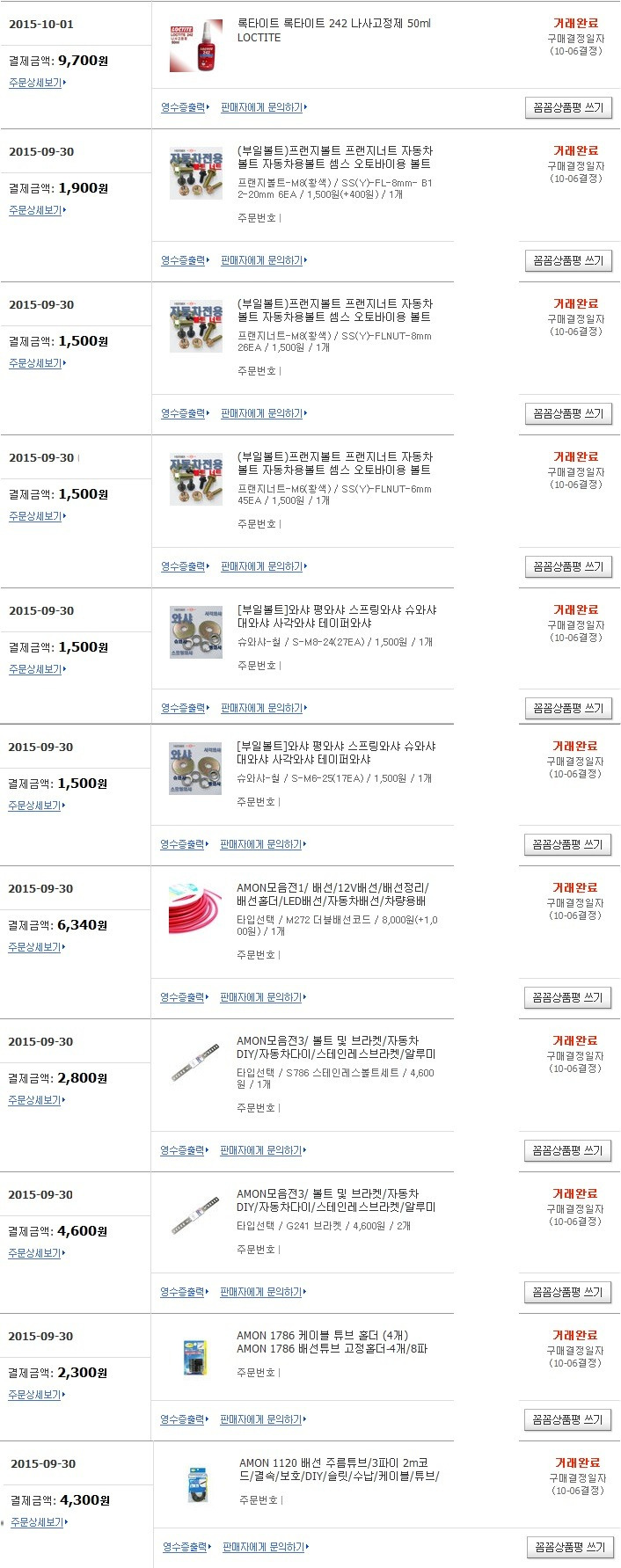Click 꼼꼼상품평 쓰기 for the AMON 1120 tube

tap(569, 1547)
